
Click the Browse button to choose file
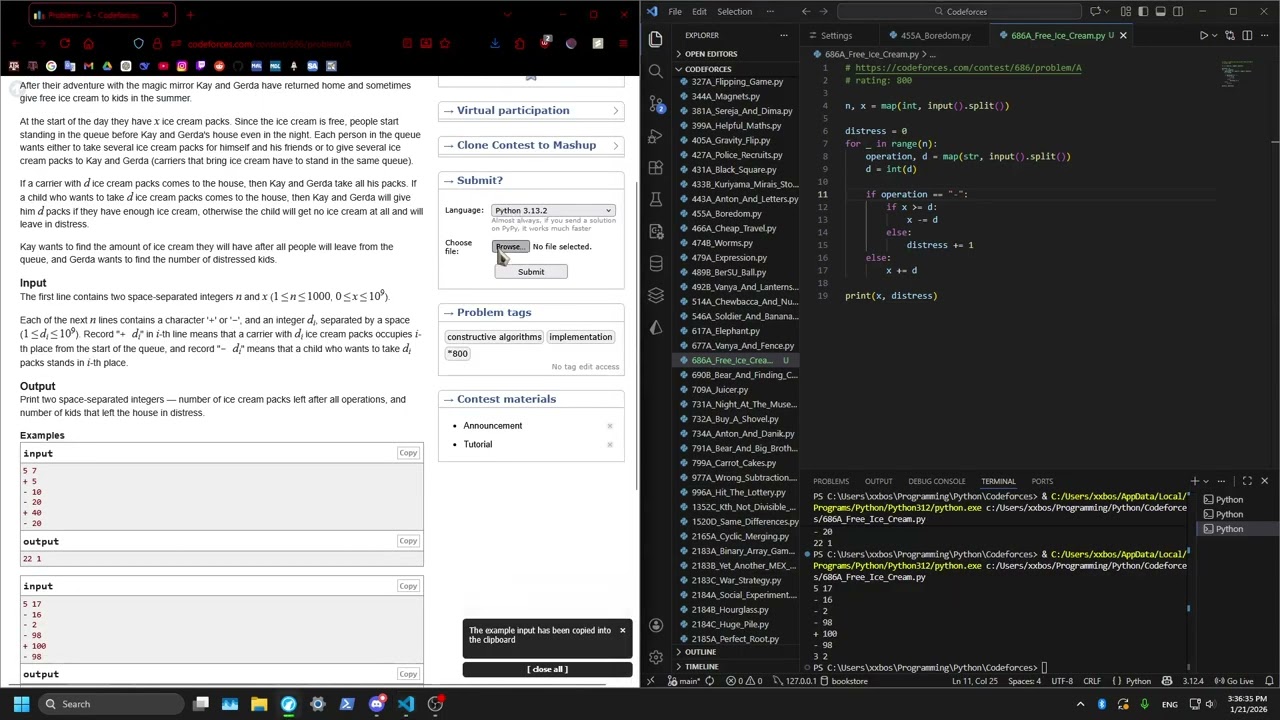click(x=509, y=247)
